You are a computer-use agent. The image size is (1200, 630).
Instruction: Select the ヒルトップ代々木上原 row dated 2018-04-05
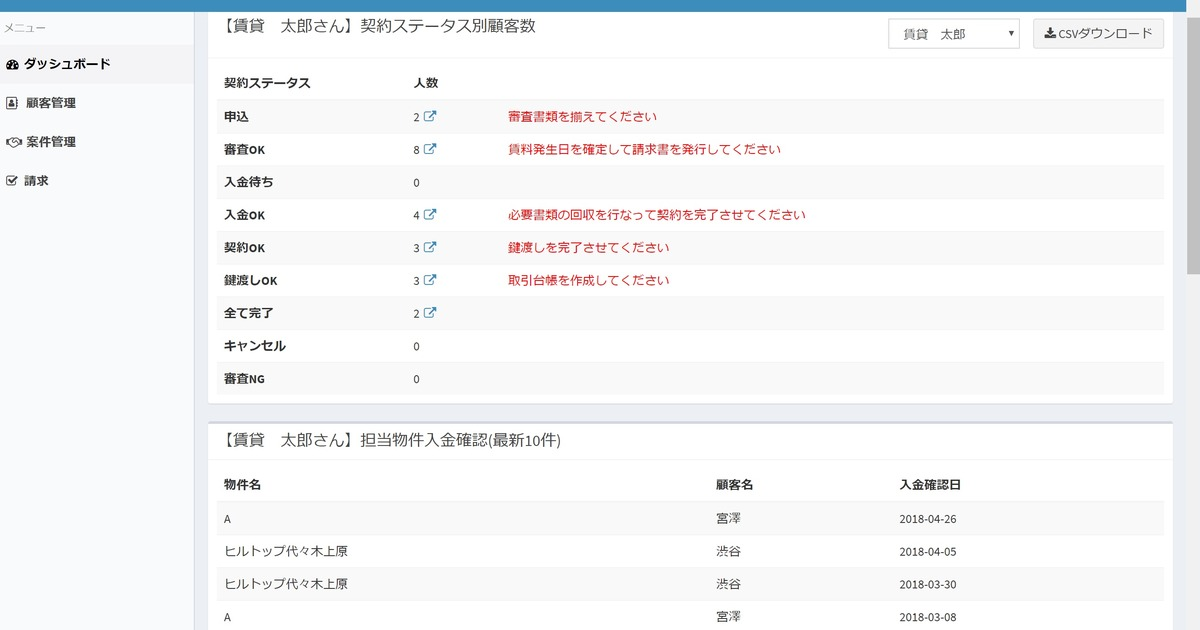[286, 551]
